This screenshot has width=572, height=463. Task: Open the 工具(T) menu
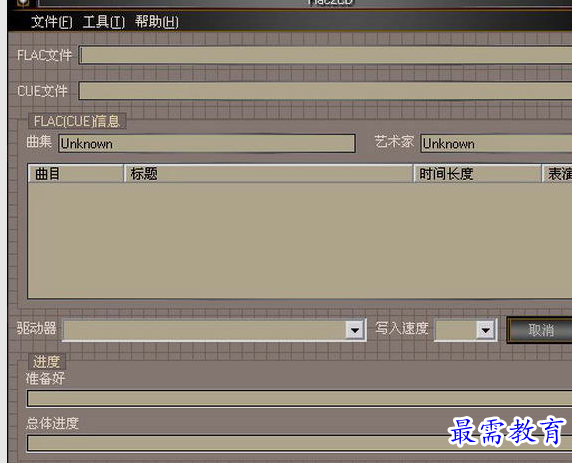[104, 22]
